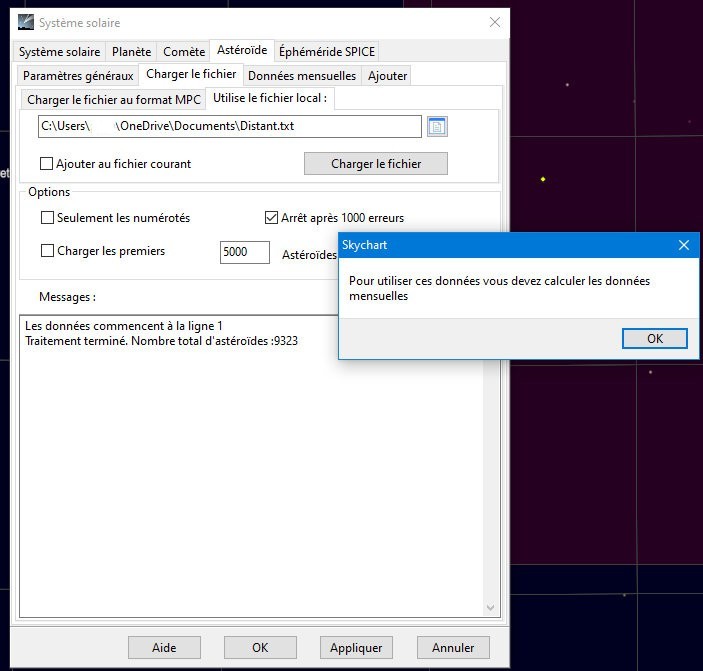Select the Éphéméride SPICE tab

click(x=327, y=52)
